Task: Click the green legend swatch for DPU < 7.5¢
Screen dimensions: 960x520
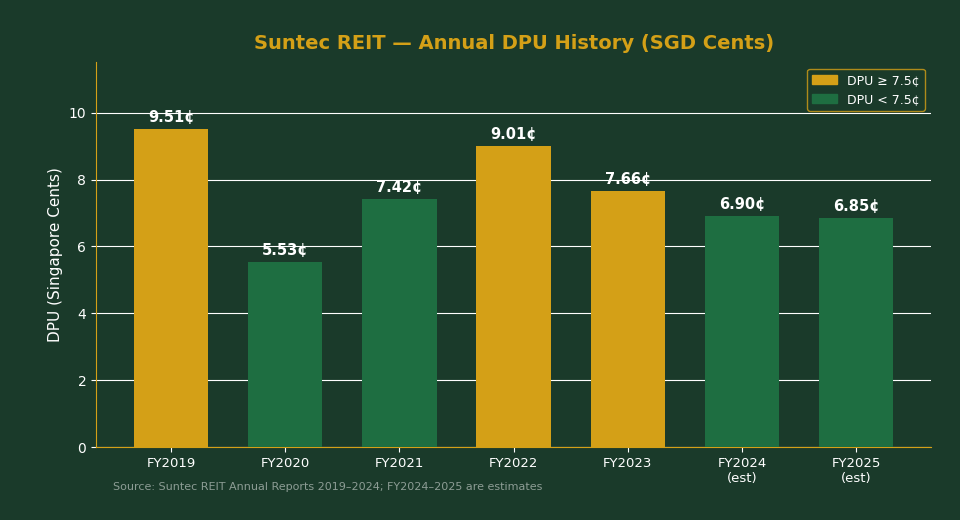Action: 825,99
